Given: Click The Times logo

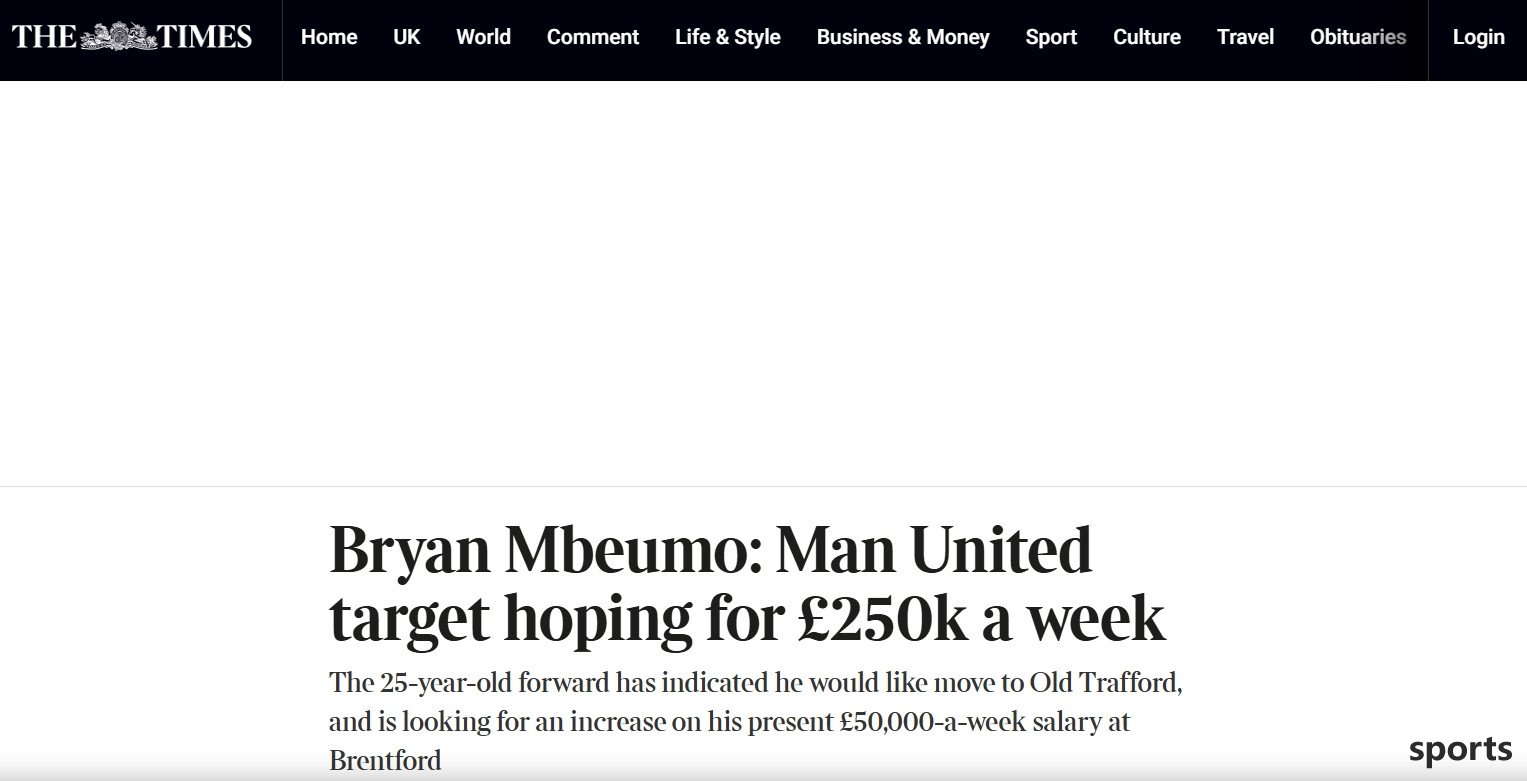Looking at the screenshot, I should (132, 37).
